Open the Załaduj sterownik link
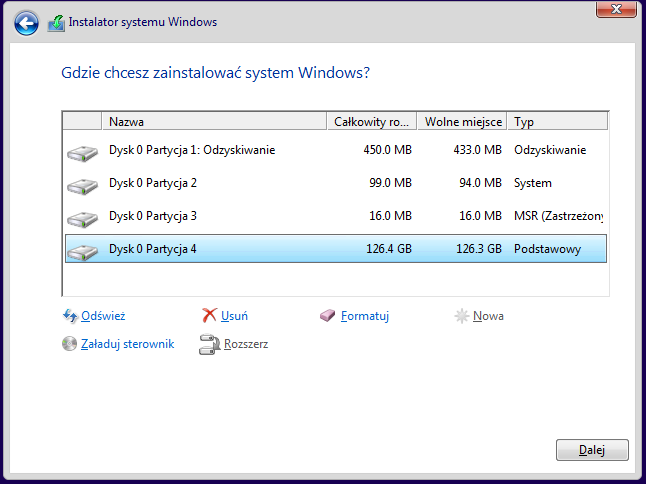Image resolution: width=646 pixels, height=484 pixels. (127, 344)
